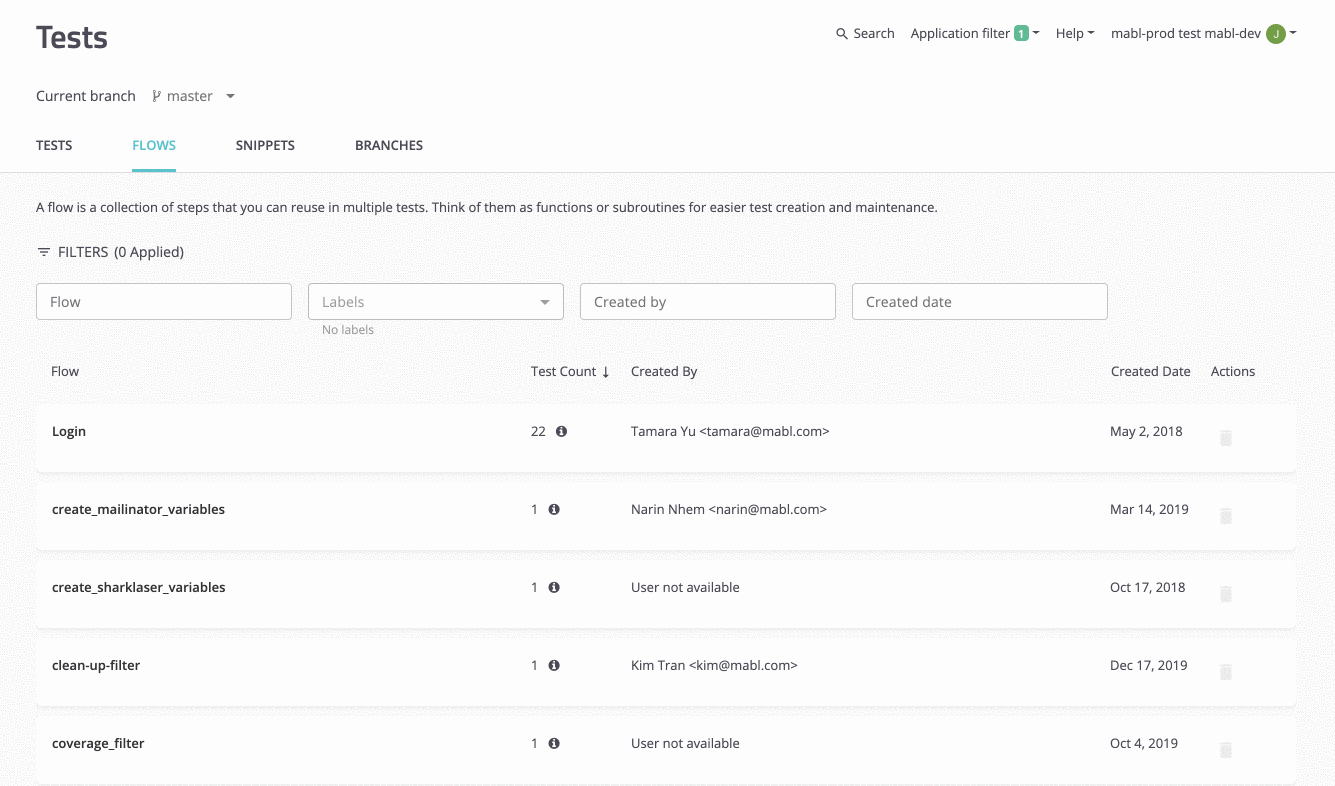
Task: Open the Login flow
Action: [69, 432]
